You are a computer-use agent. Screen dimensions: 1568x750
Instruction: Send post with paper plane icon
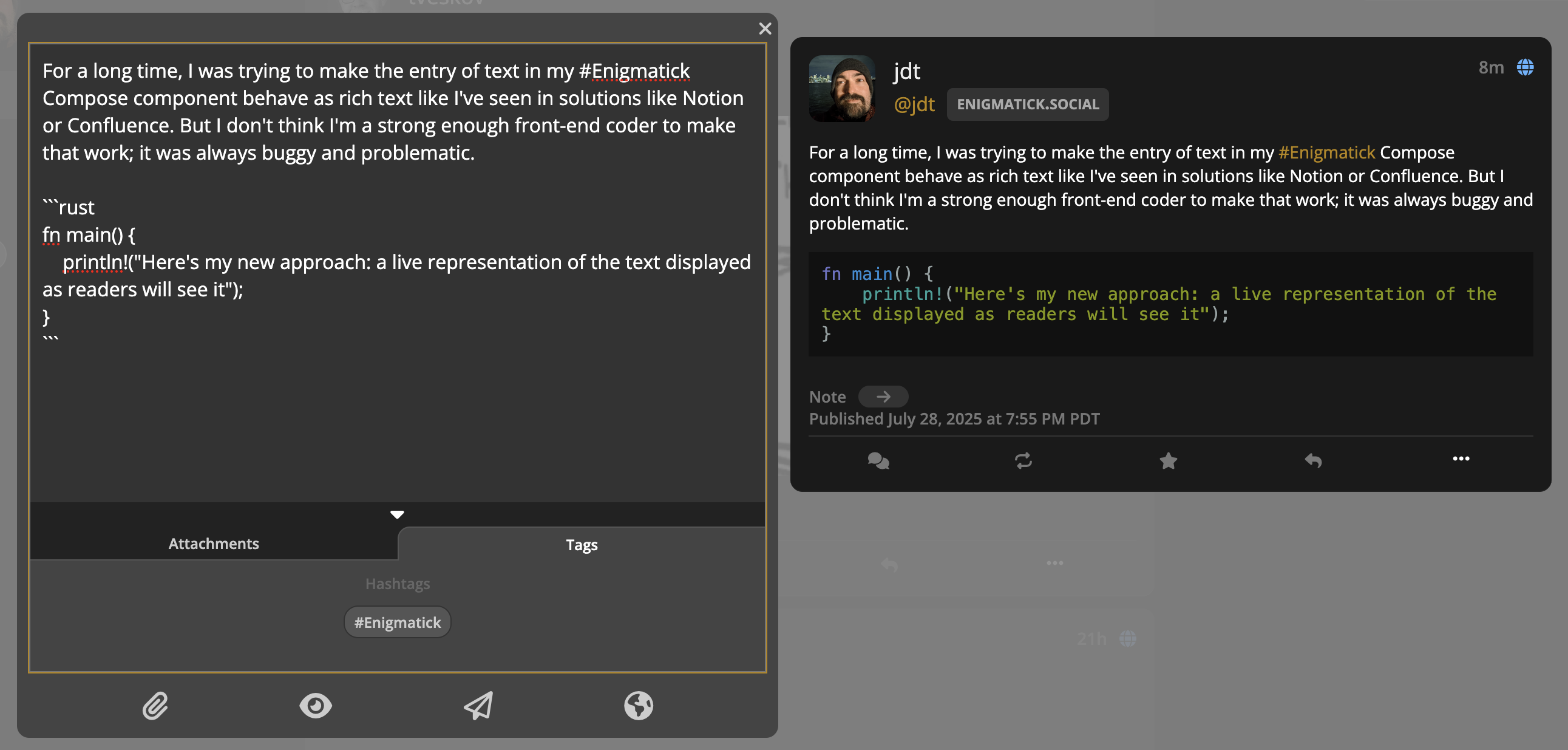[478, 706]
